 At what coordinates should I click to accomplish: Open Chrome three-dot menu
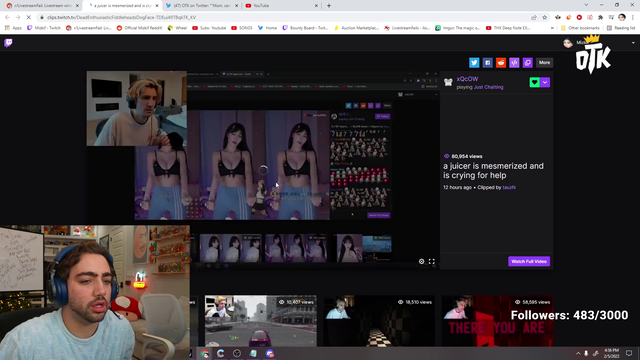[633, 18]
